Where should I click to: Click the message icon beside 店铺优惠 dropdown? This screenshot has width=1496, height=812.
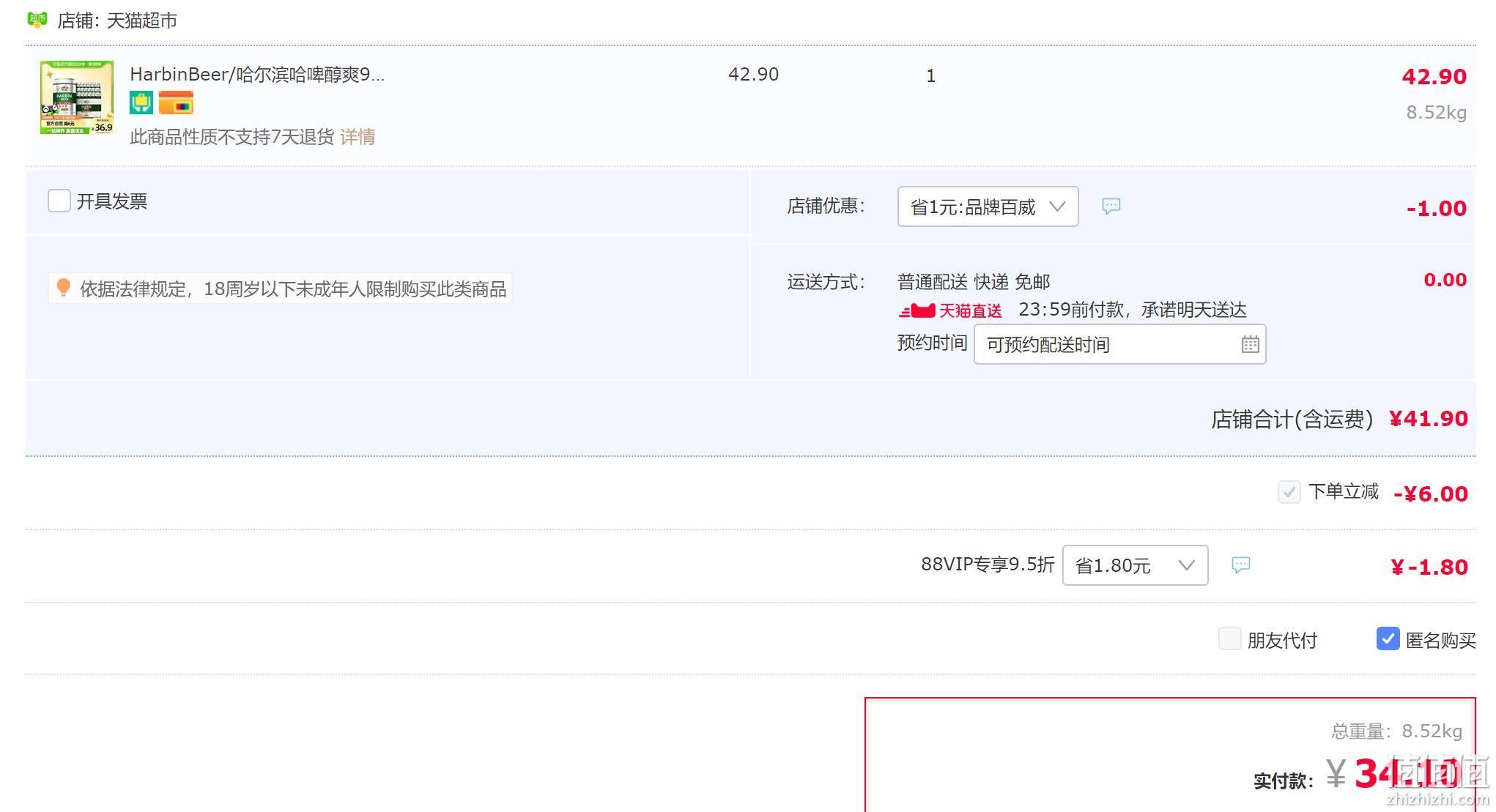[x=1111, y=206]
